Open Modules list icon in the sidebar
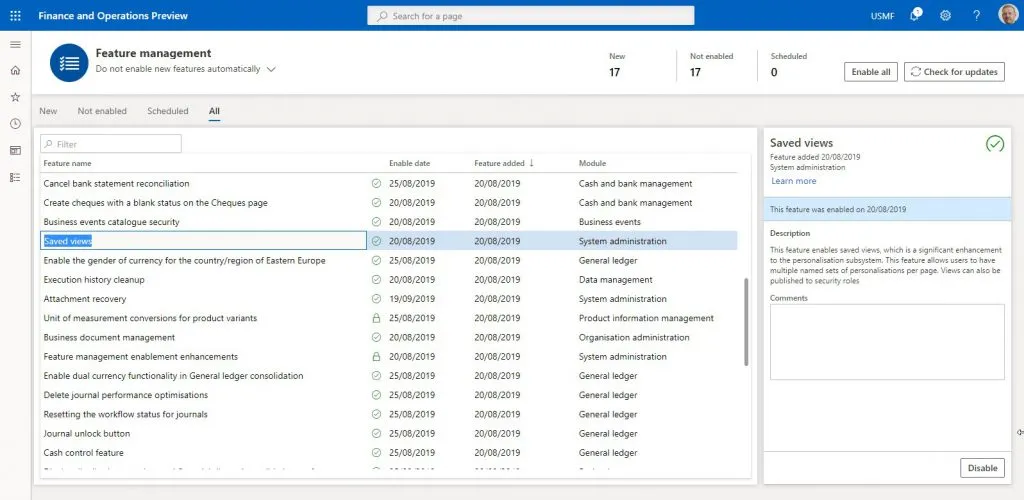Screen dimensions: 1024x500 (x=16, y=177)
